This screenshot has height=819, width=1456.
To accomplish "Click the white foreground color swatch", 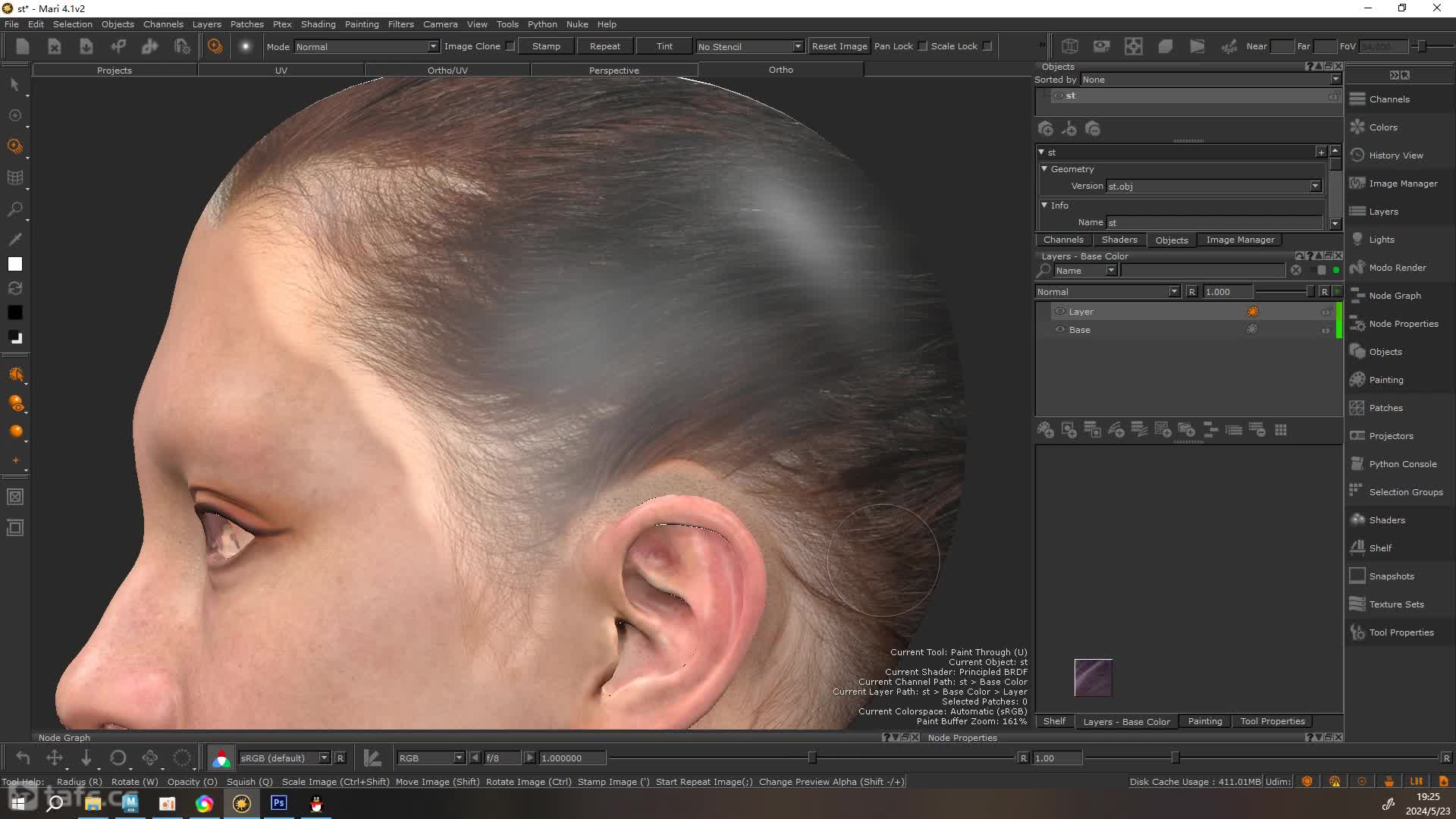I will tap(15, 264).
